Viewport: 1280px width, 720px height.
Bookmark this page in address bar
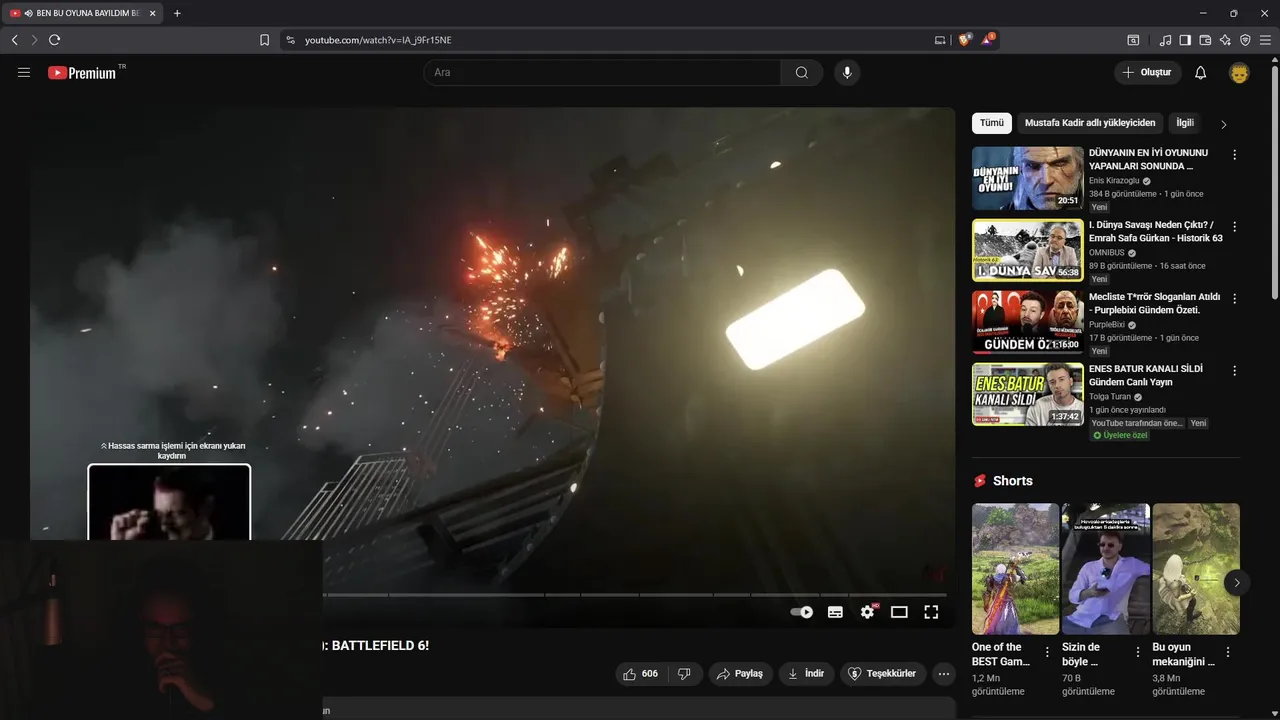(264, 40)
